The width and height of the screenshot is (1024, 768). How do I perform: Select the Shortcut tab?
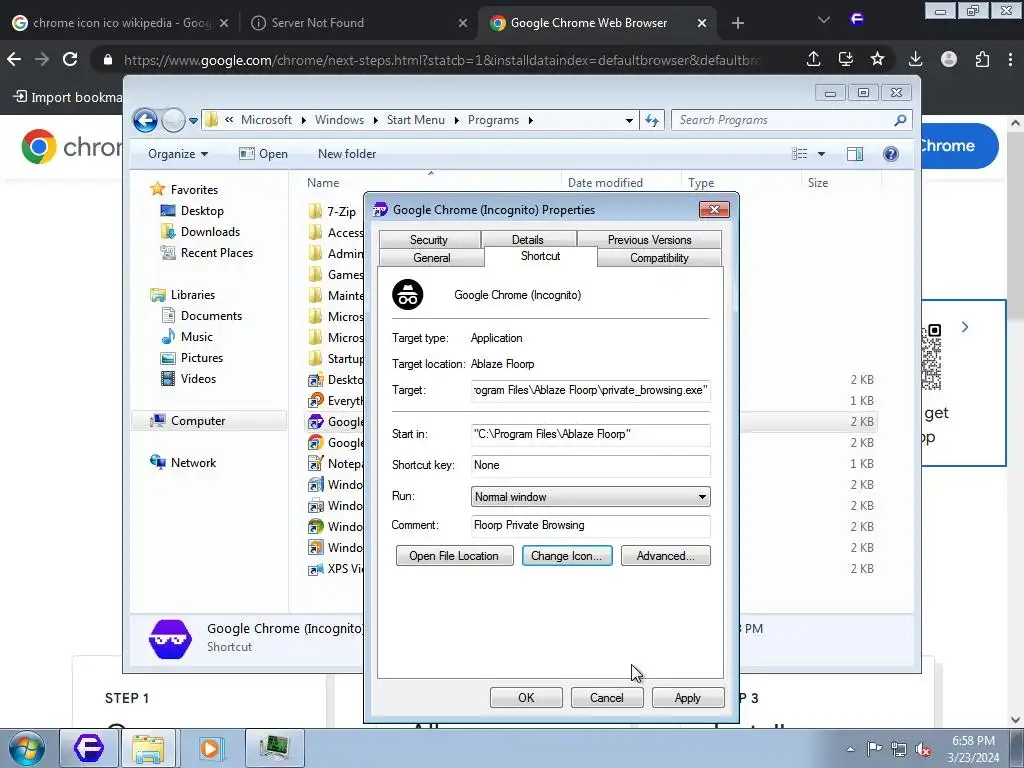[540, 256]
